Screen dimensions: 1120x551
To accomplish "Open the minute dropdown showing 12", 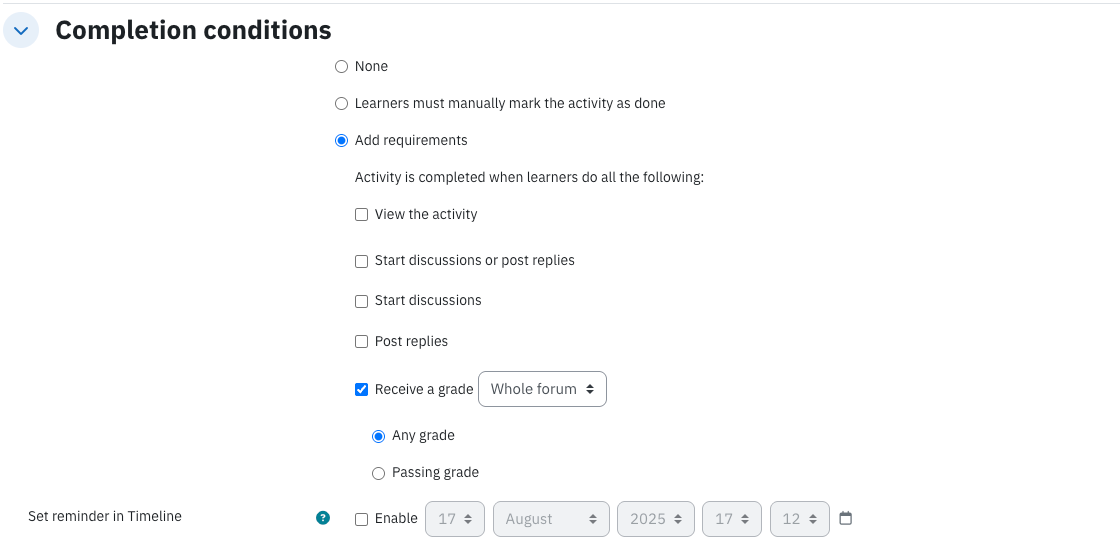I will coord(800,519).
